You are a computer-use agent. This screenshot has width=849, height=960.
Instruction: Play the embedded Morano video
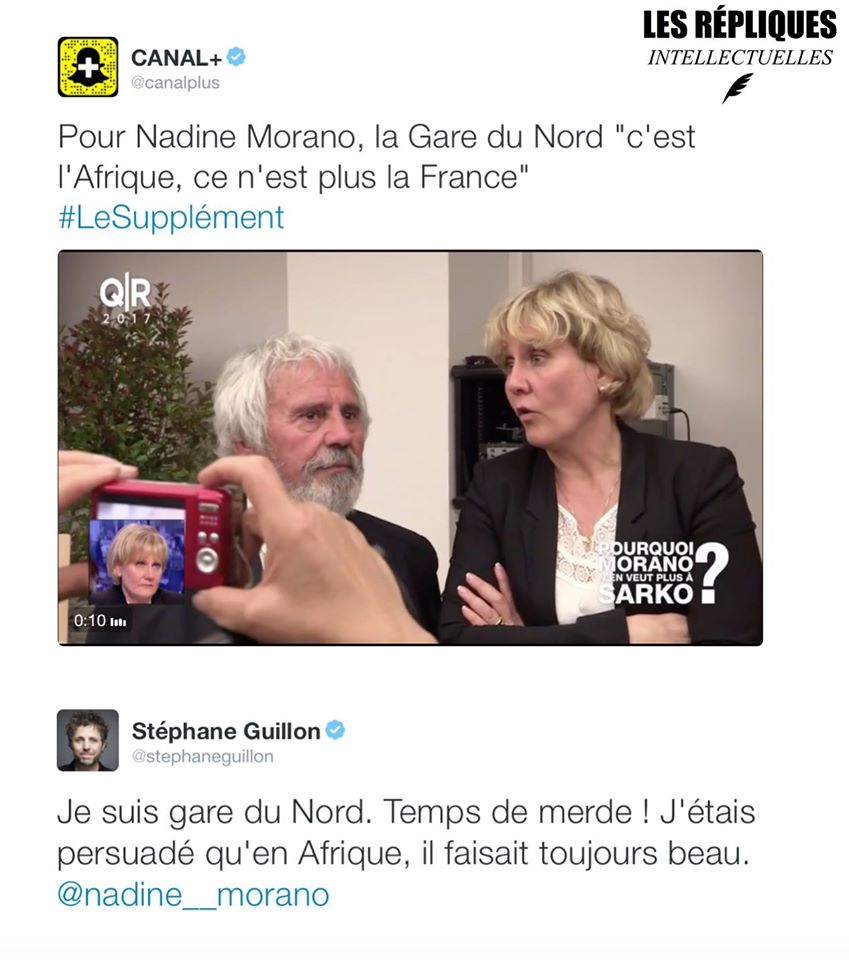coord(410,448)
